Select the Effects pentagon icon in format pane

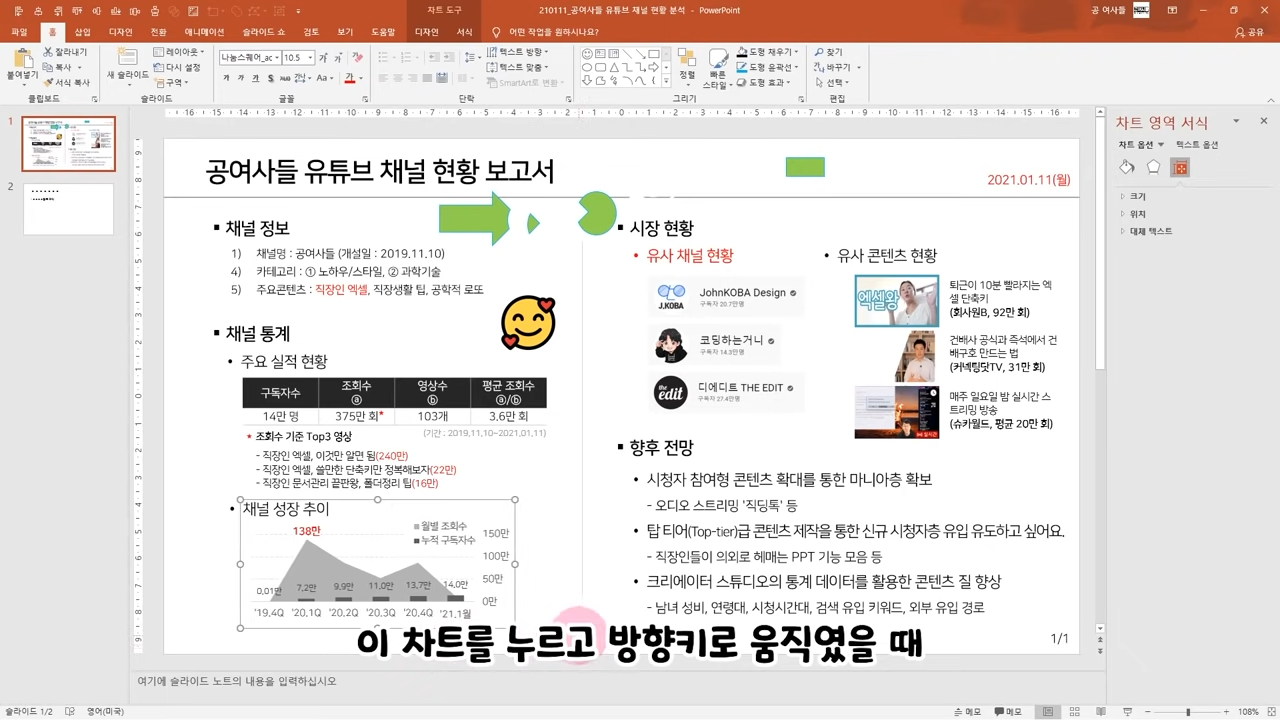pyautogui.click(x=1153, y=168)
